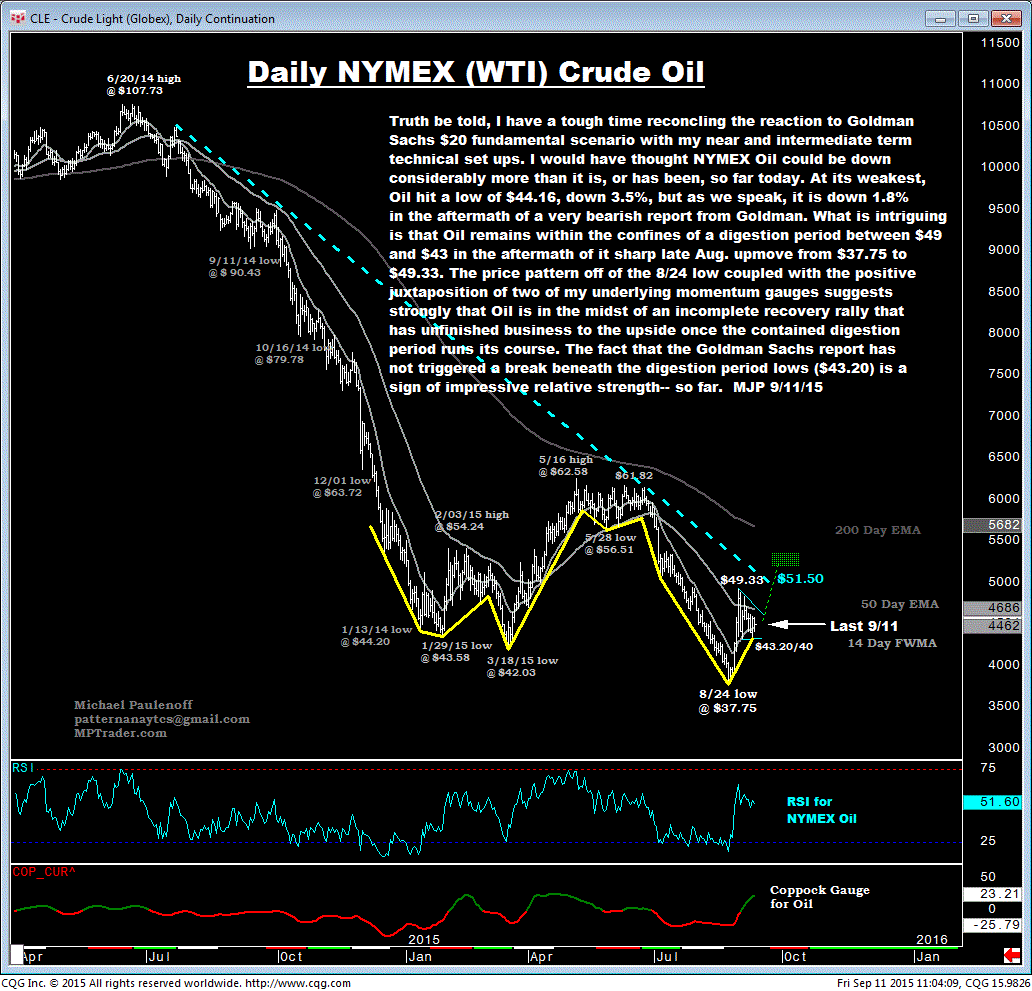Click the 5682 price marker for 200 Day EMA
The width and height of the screenshot is (1032, 991).
click(995, 524)
